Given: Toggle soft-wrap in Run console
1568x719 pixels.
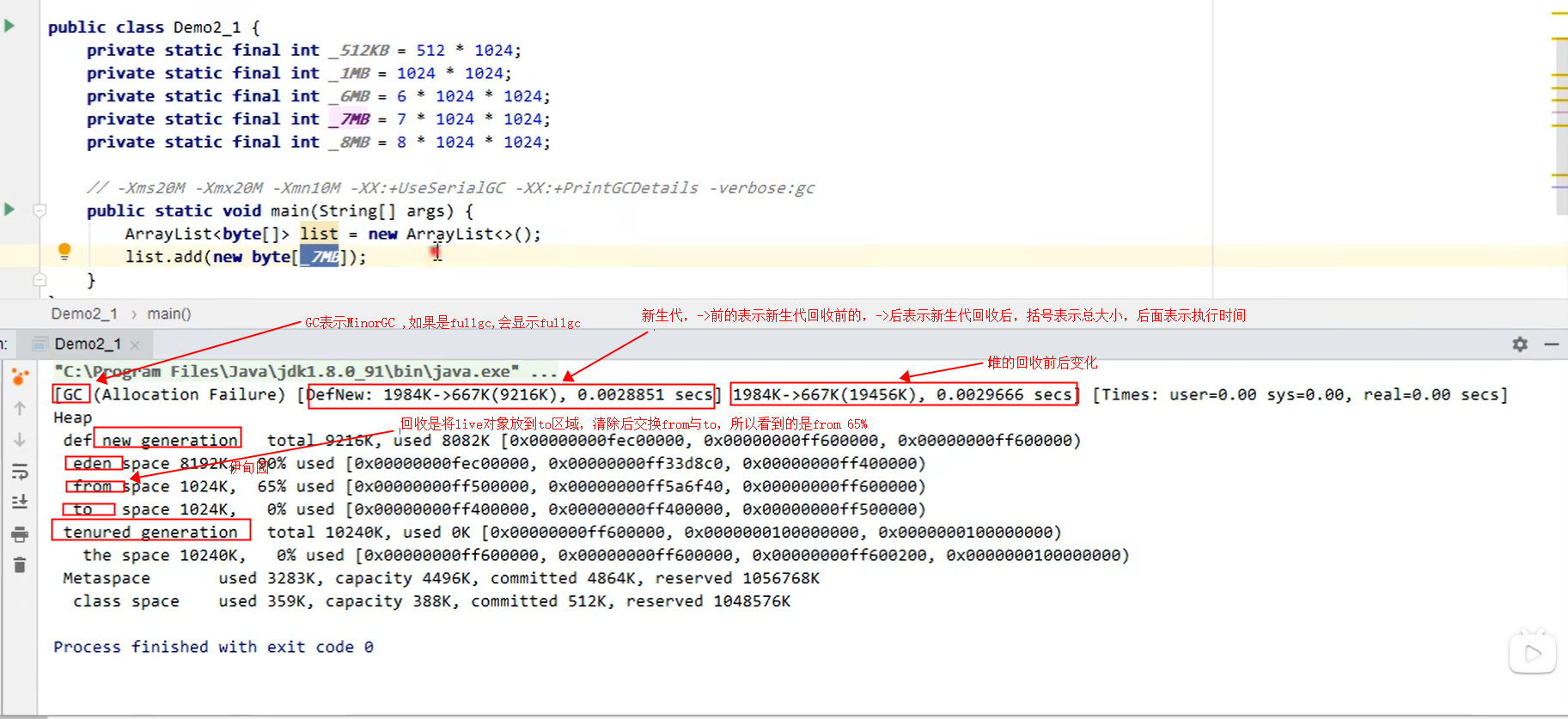Looking at the screenshot, I should (20, 472).
